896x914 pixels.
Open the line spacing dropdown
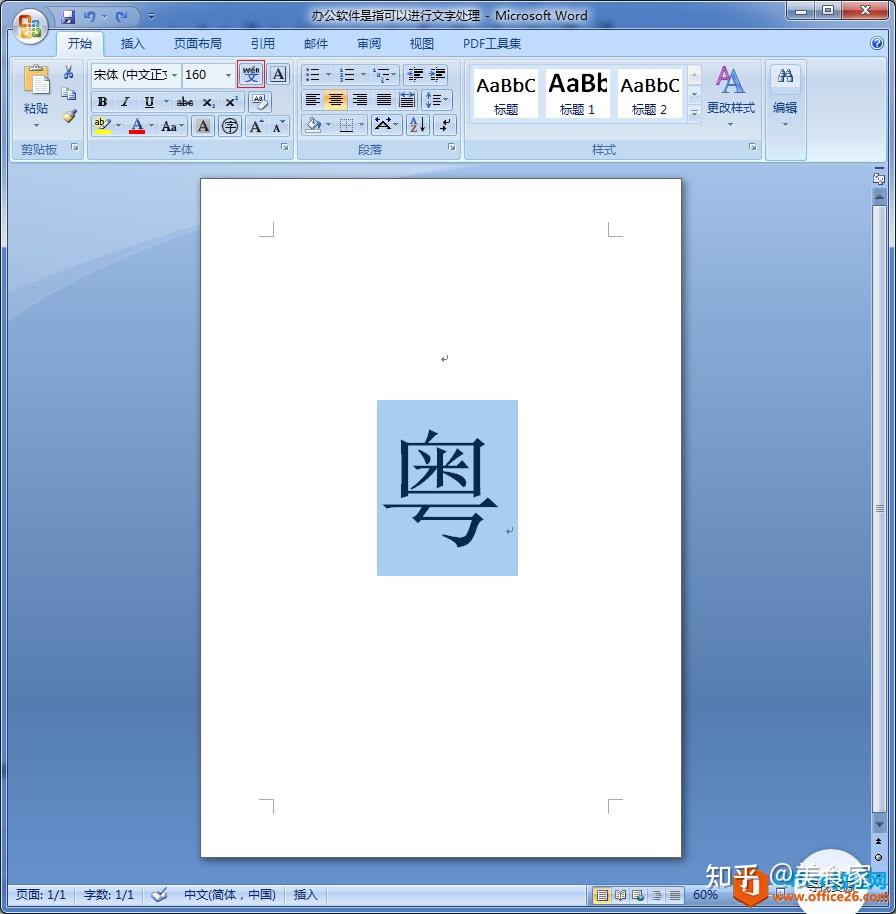(x=437, y=98)
